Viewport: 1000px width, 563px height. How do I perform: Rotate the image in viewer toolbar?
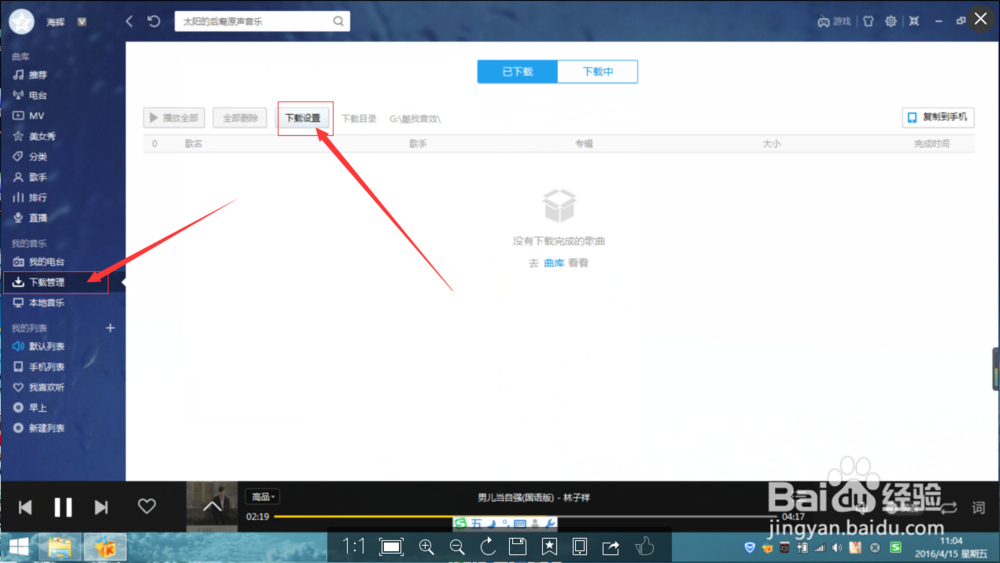[x=487, y=546]
